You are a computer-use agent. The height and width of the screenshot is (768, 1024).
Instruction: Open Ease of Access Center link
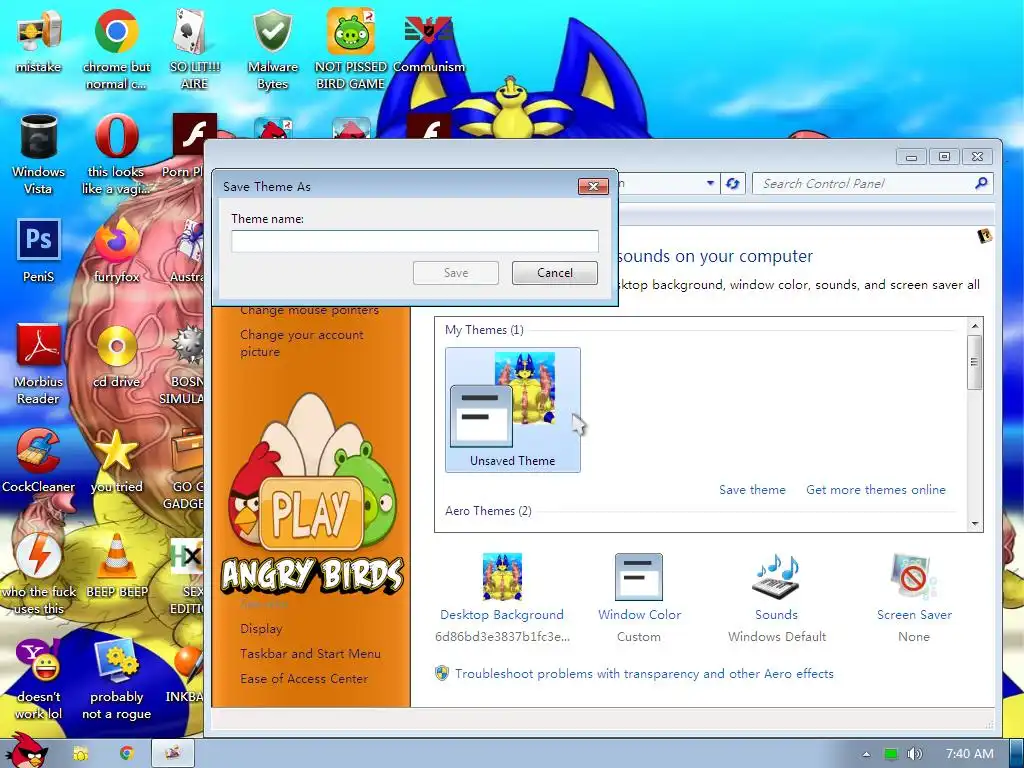304,679
